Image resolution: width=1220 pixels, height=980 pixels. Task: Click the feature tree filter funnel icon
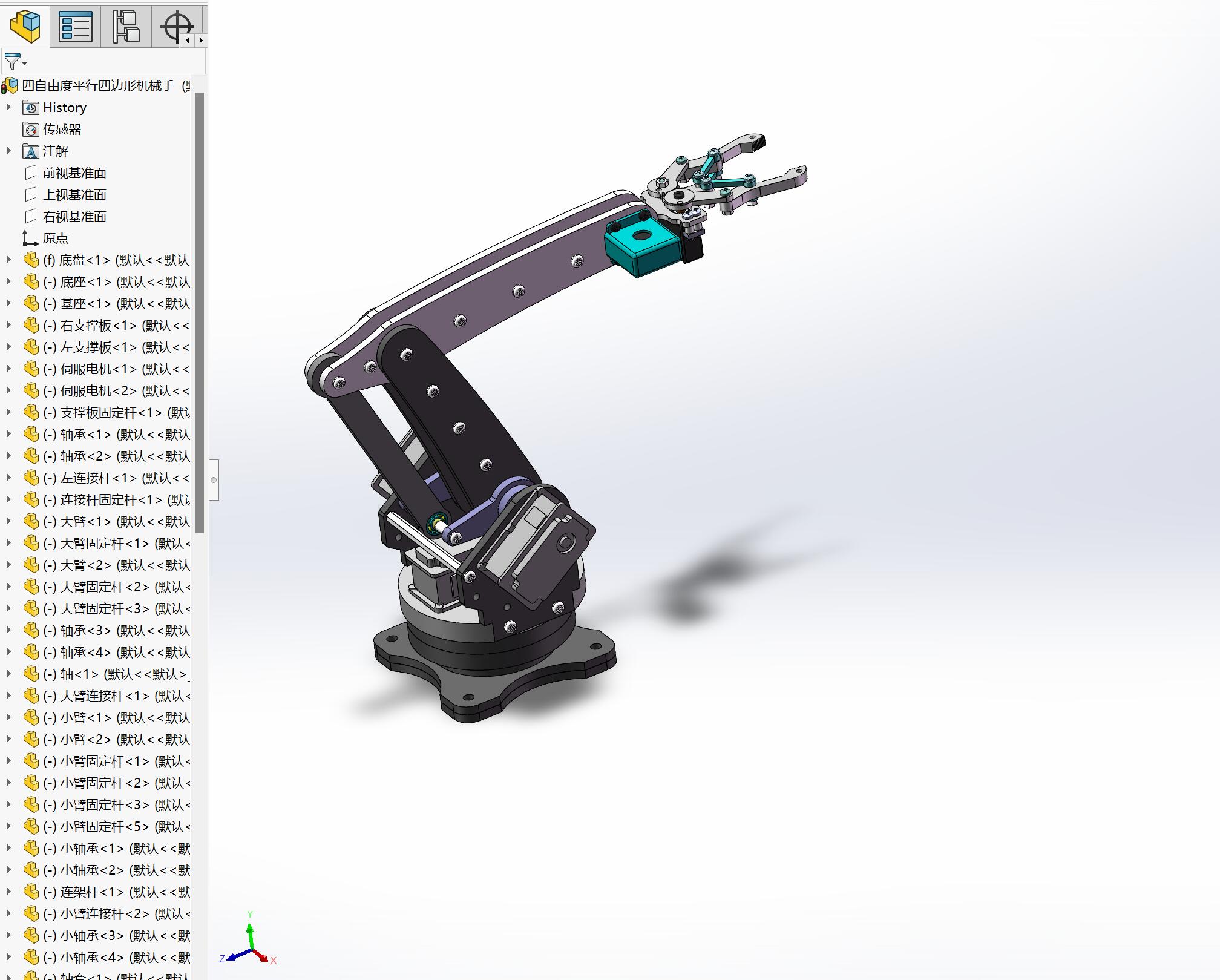pos(13,61)
